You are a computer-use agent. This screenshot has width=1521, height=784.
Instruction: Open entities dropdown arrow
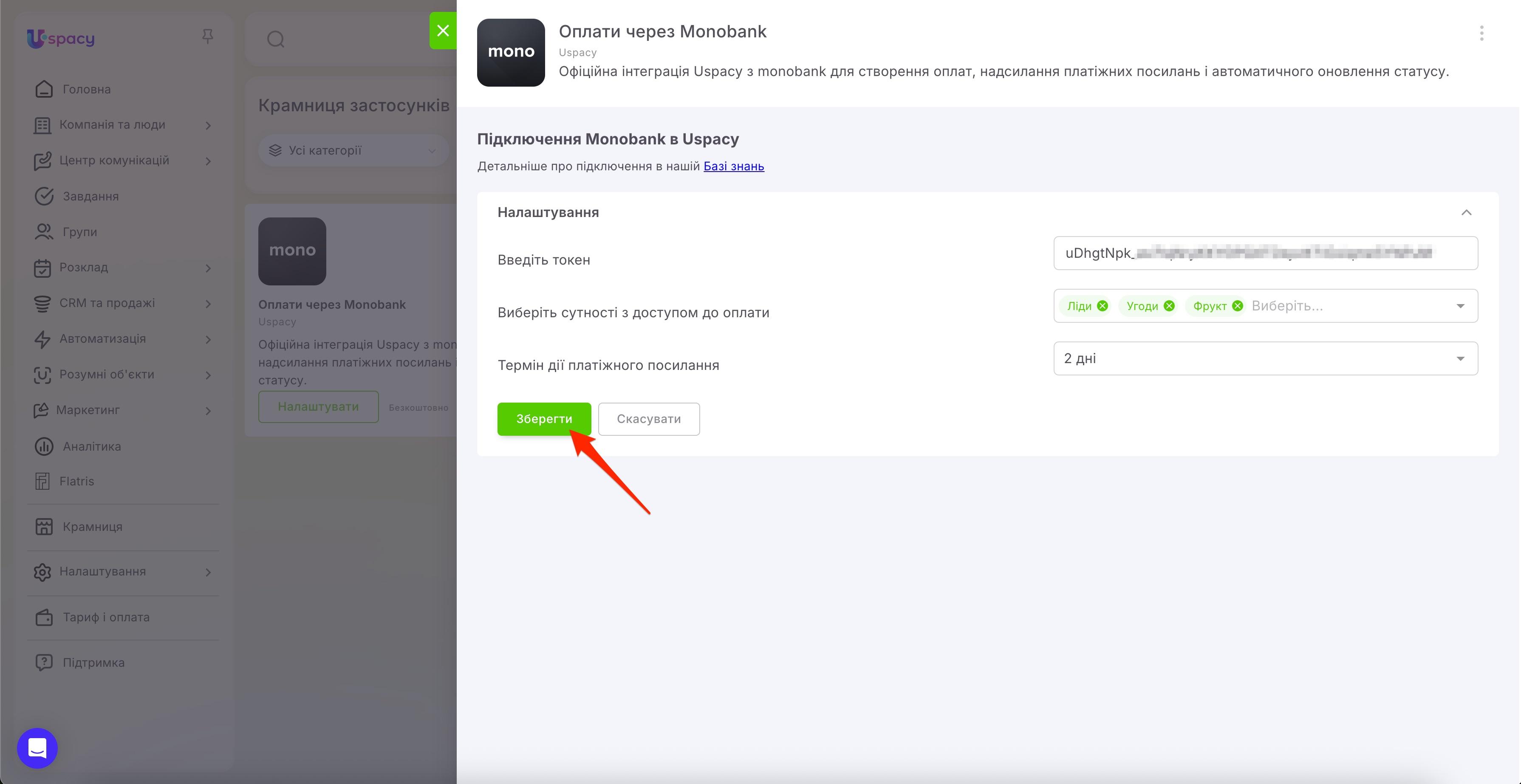coord(1460,306)
